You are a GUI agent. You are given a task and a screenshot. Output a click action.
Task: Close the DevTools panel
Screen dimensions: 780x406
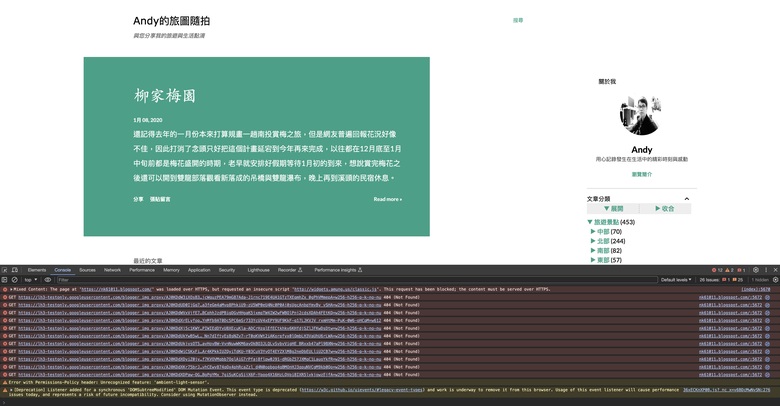click(775, 270)
